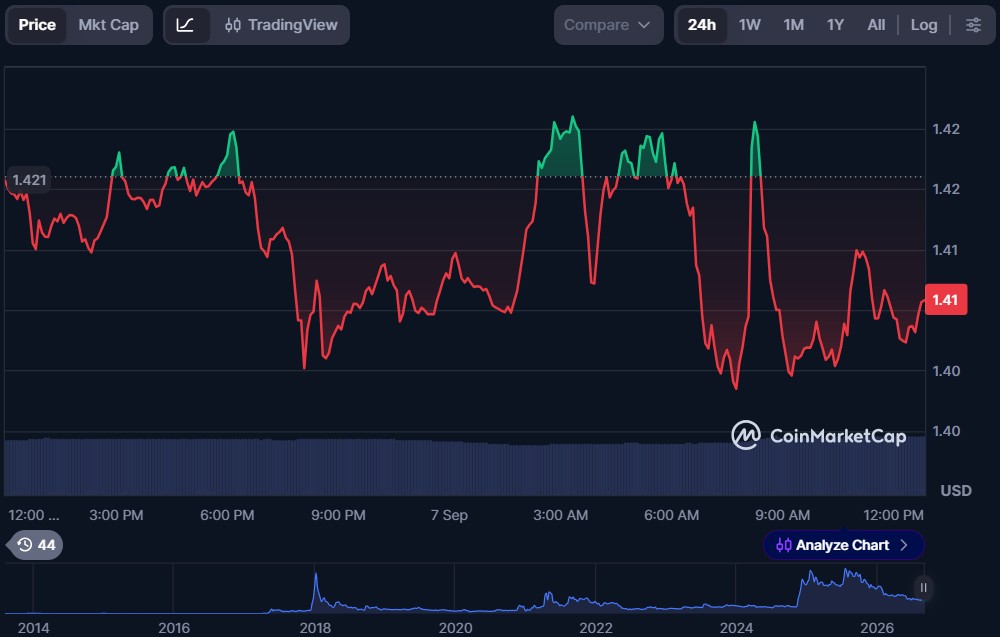1000x637 pixels.
Task: Switch to Mkt Cap view
Action: click(108, 25)
